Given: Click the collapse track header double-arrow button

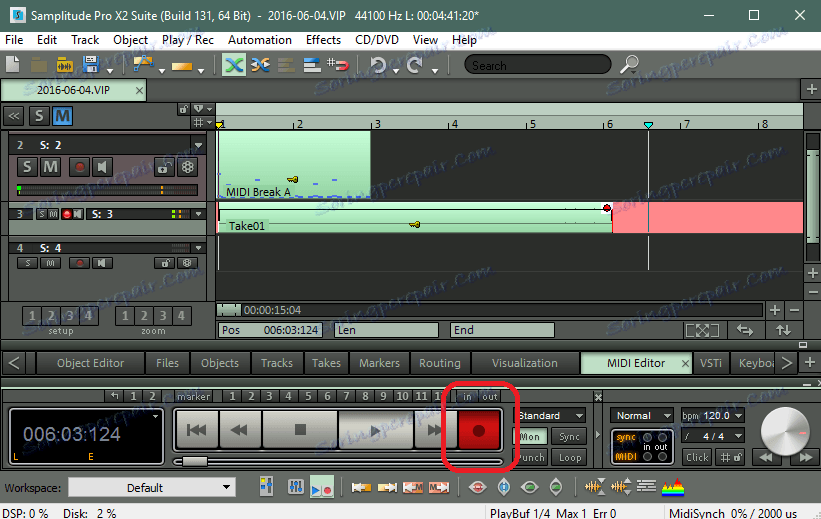Looking at the screenshot, I should 14,116.
